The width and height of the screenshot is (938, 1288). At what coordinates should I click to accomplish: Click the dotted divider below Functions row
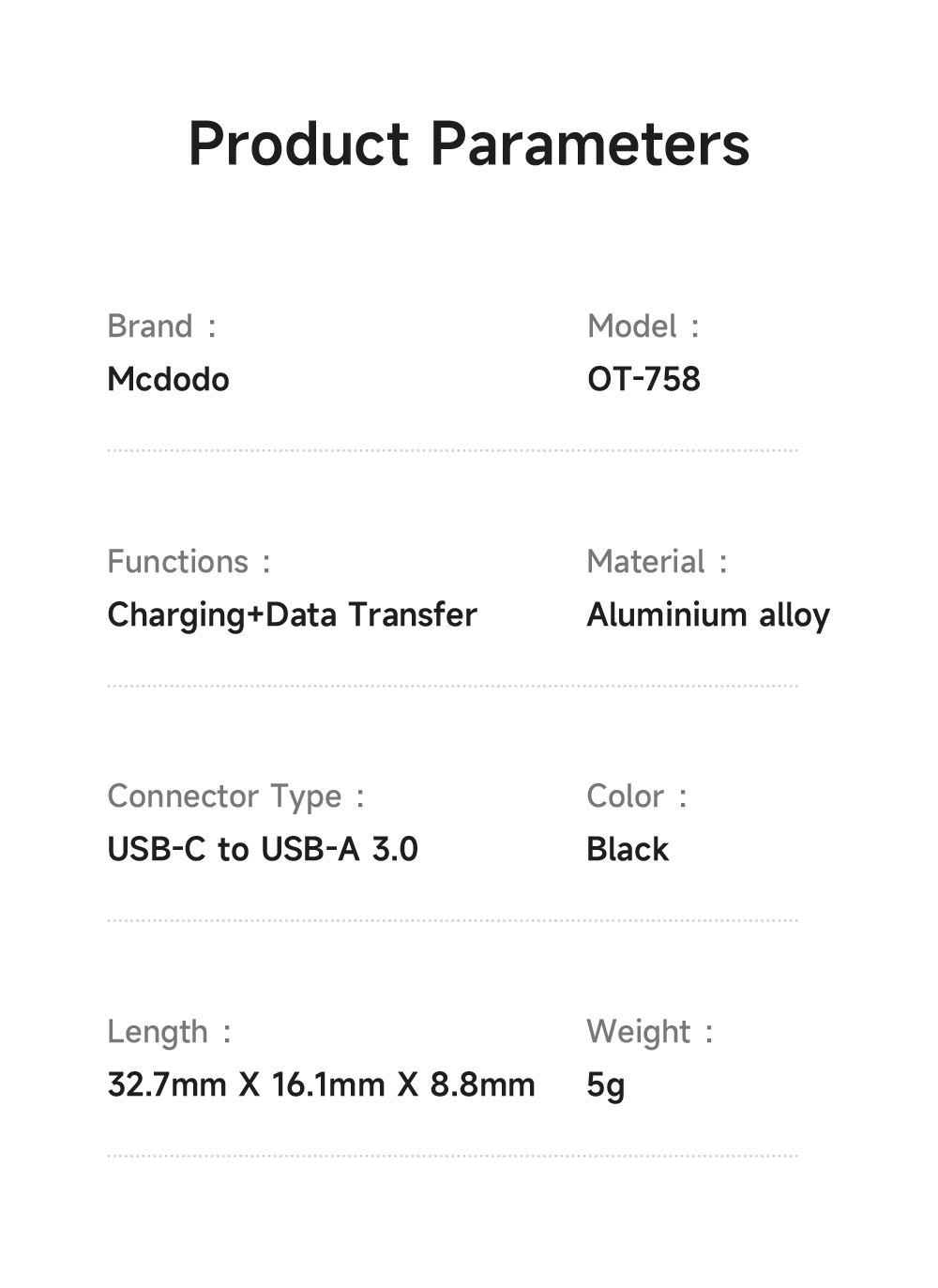click(452, 686)
